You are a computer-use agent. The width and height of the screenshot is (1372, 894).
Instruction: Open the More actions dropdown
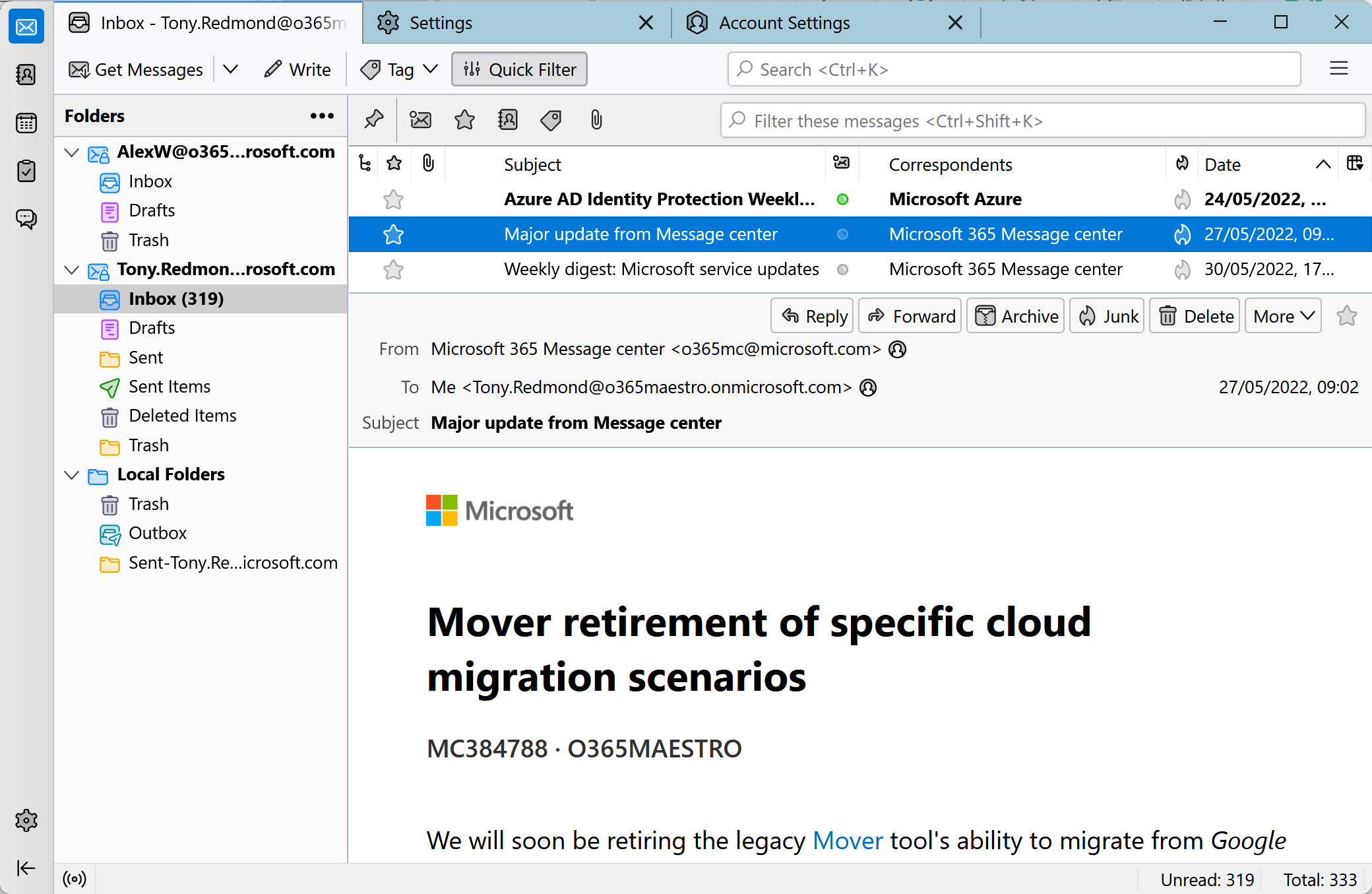click(x=1283, y=316)
